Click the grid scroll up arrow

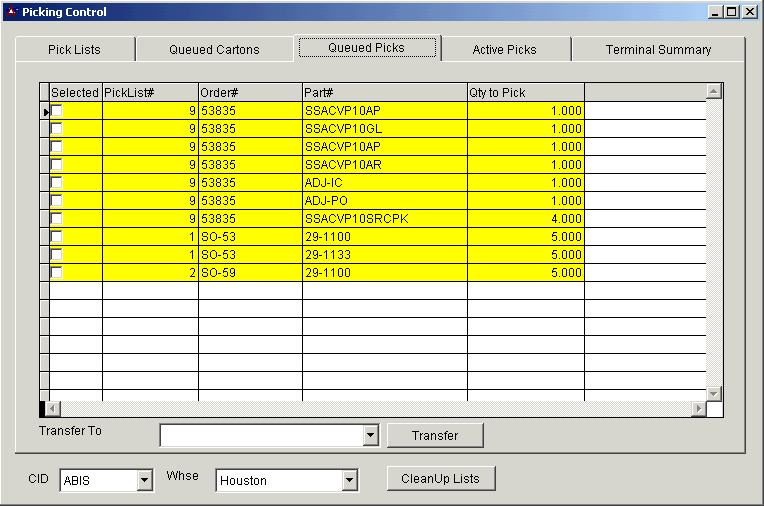click(713, 92)
